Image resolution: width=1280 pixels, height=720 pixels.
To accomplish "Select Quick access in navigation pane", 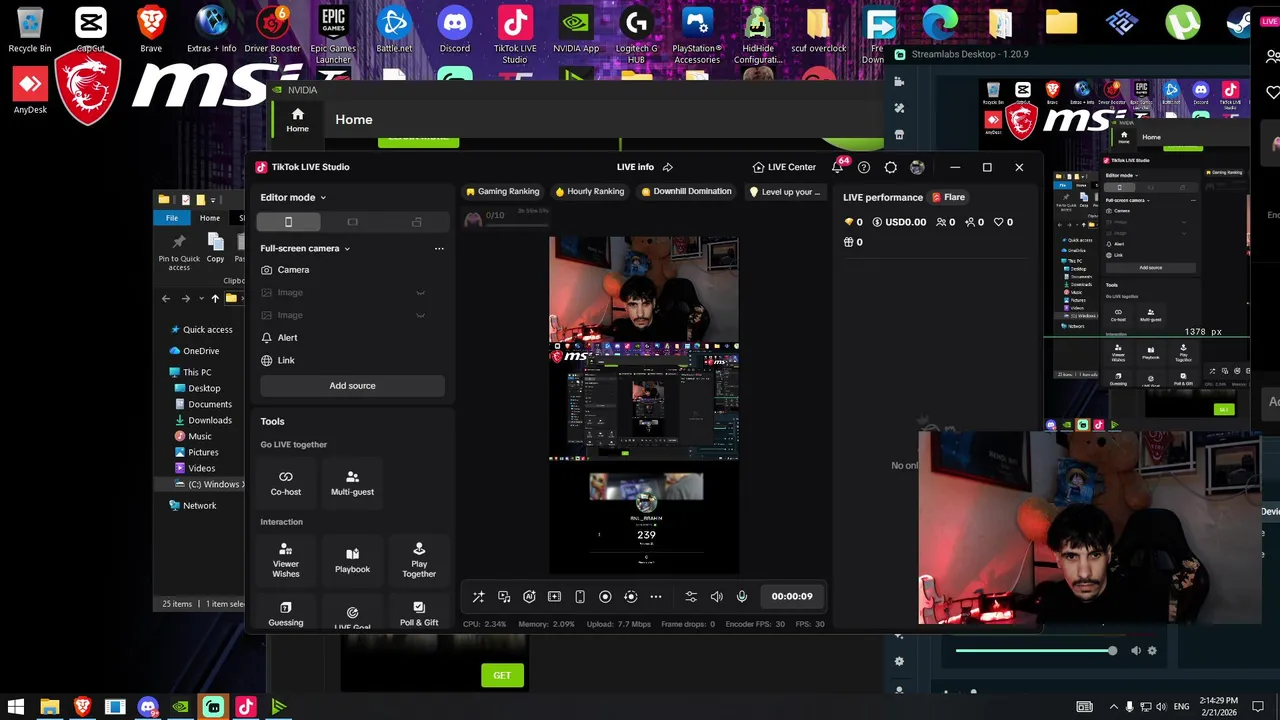I will coord(207,330).
